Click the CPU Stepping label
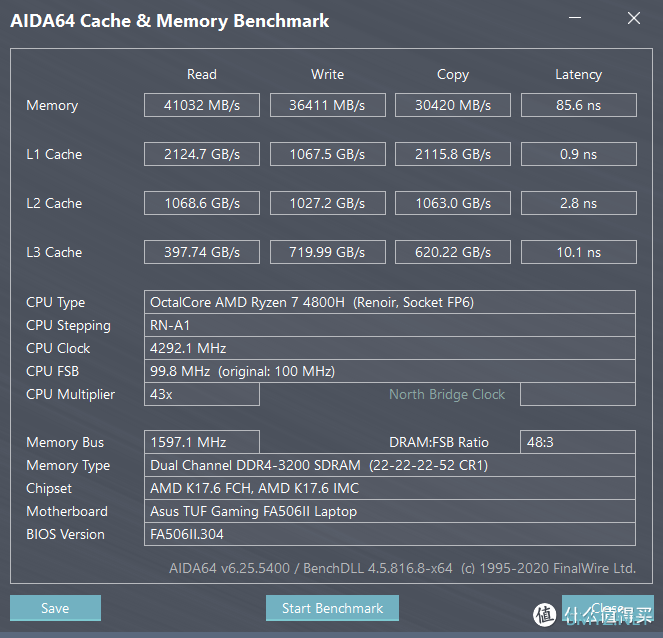 click(x=68, y=326)
